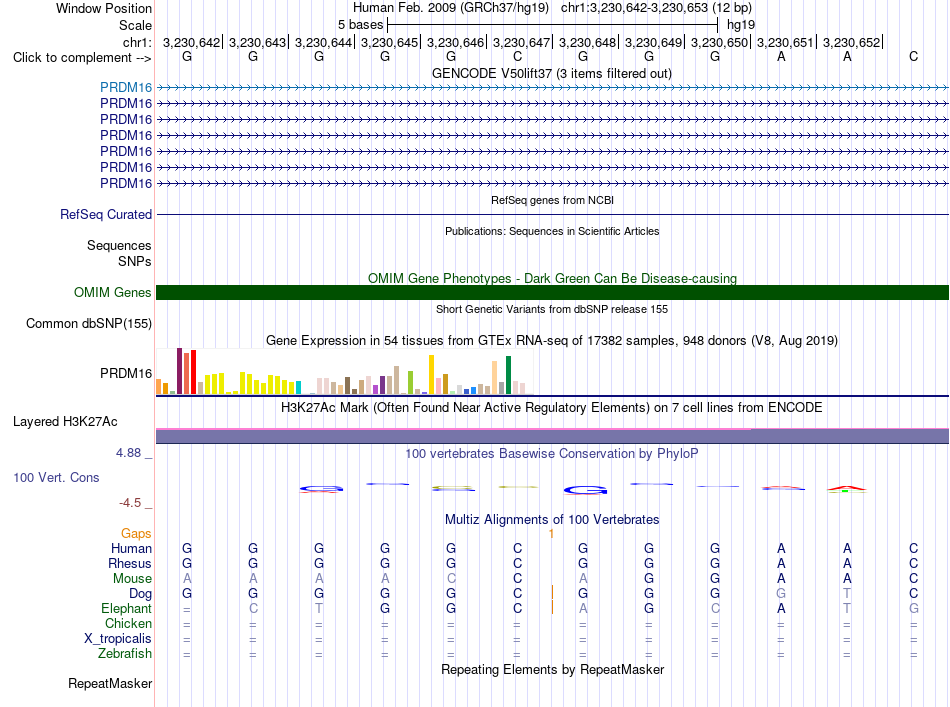Screen dimensions: 950x707
Task: Click the Elephant species label
Action: (127, 608)
